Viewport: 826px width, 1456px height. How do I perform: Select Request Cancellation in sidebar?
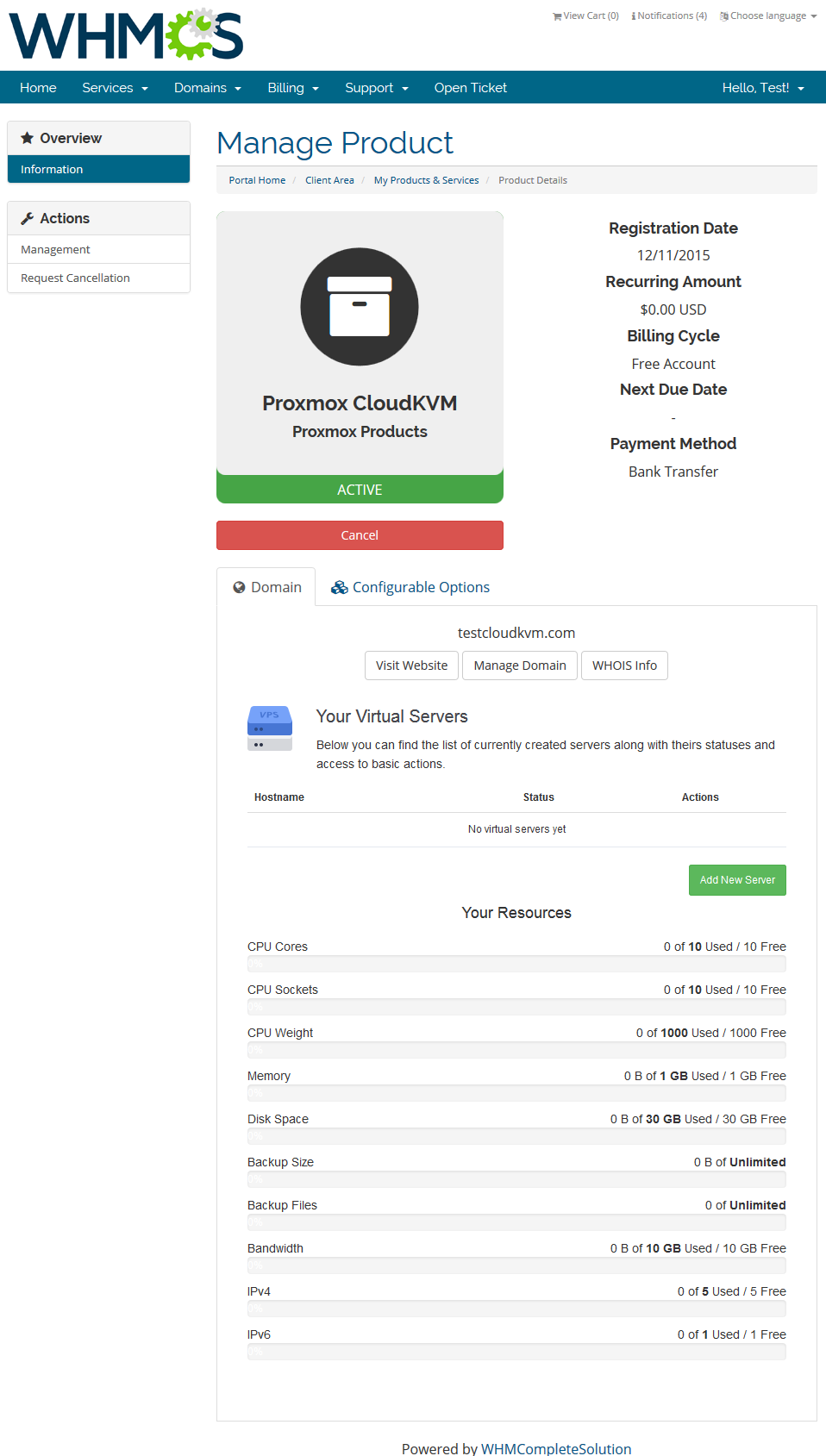[98, 278]
